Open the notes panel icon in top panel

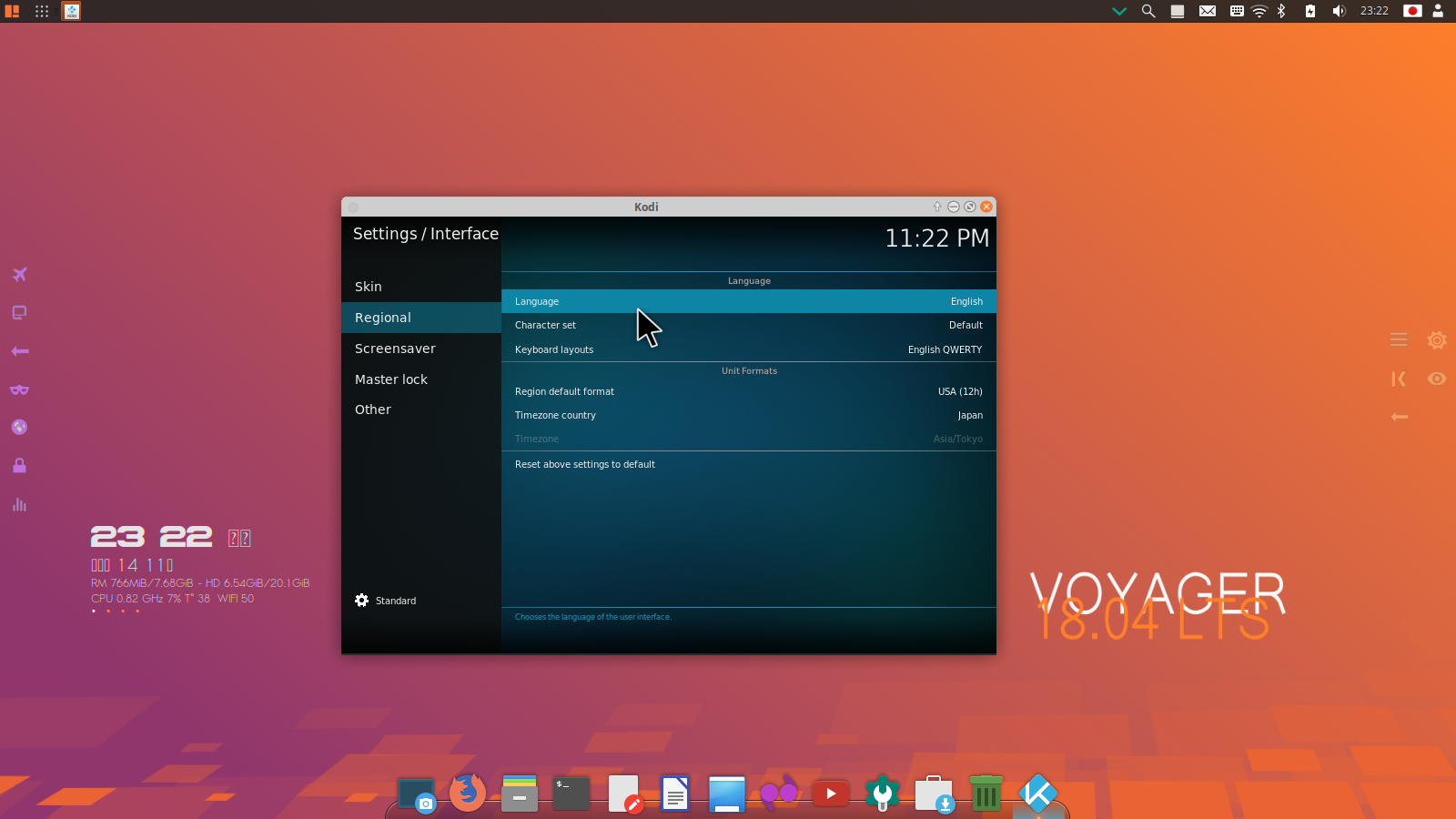(1178, 11)
